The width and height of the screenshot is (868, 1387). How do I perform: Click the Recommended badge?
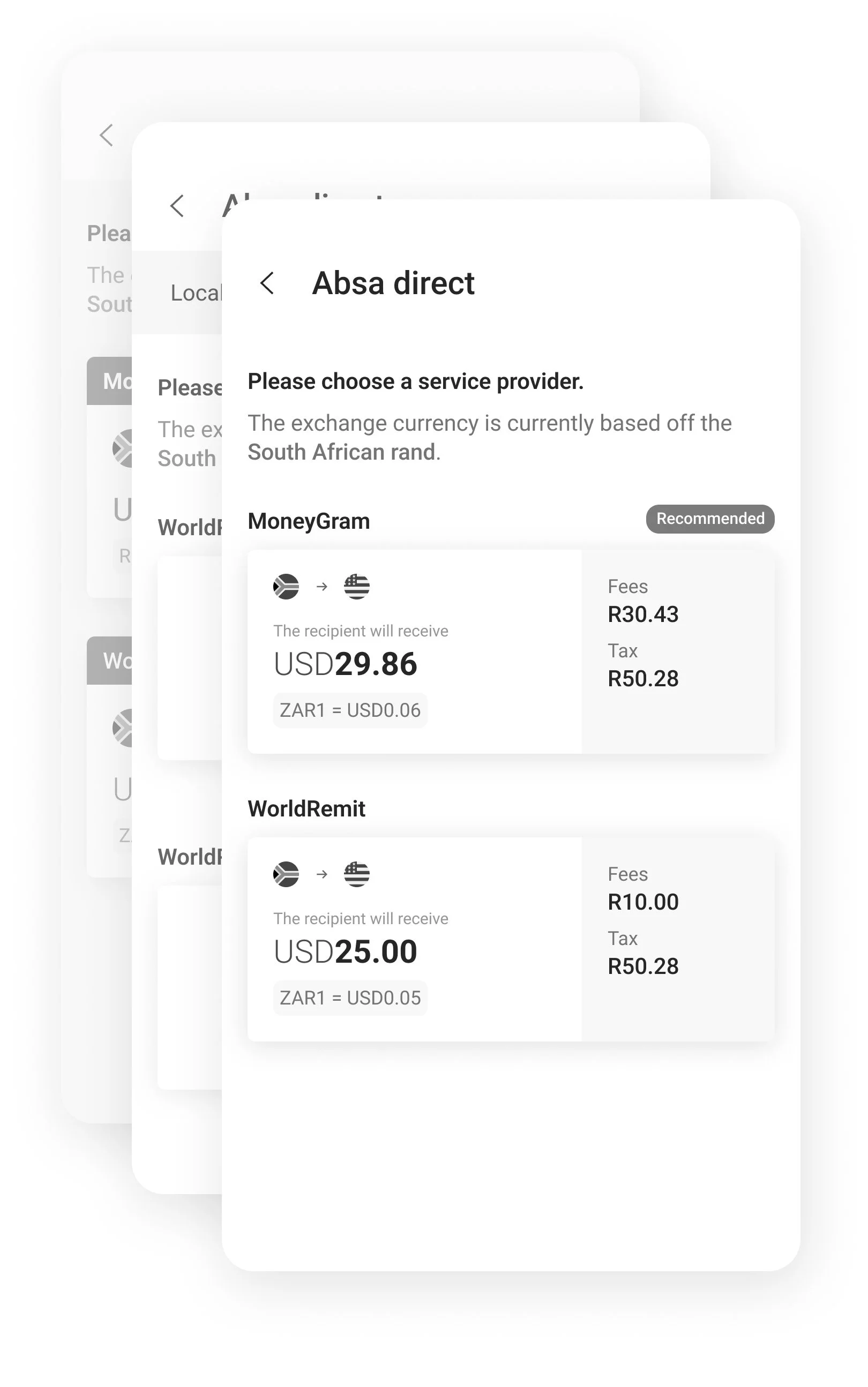click(709, 519)
